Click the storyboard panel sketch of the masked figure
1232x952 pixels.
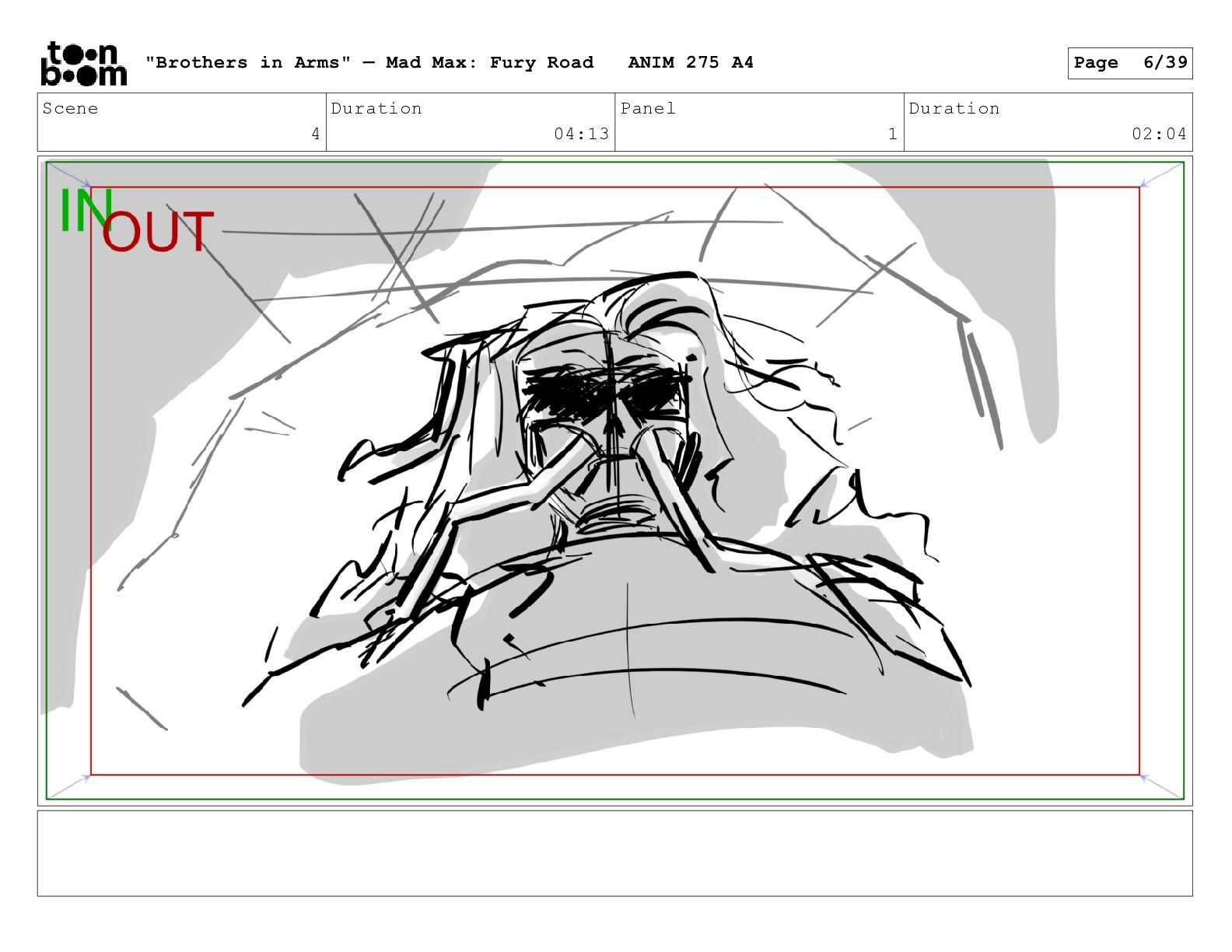pos(614,481)
